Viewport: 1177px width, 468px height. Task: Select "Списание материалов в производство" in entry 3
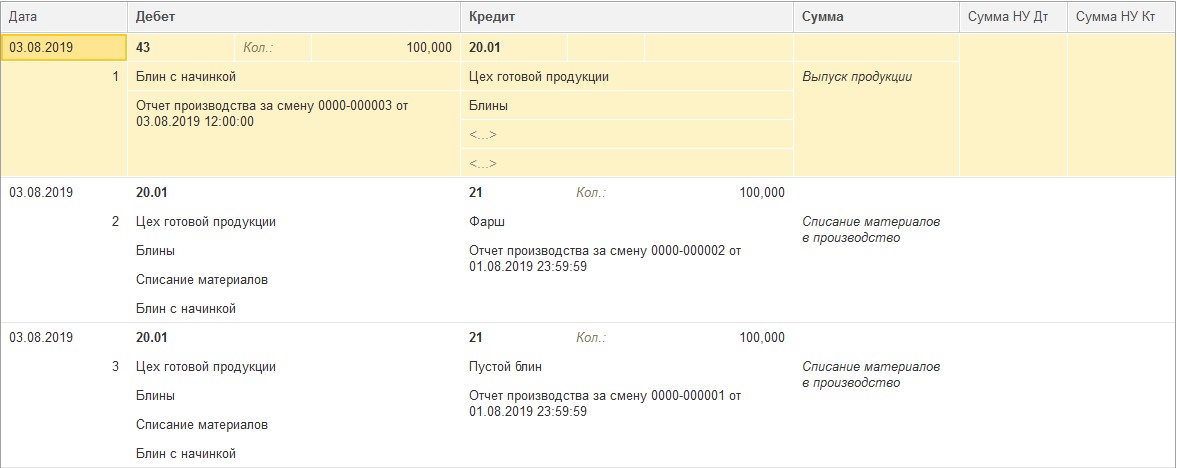tap(871, 375)
